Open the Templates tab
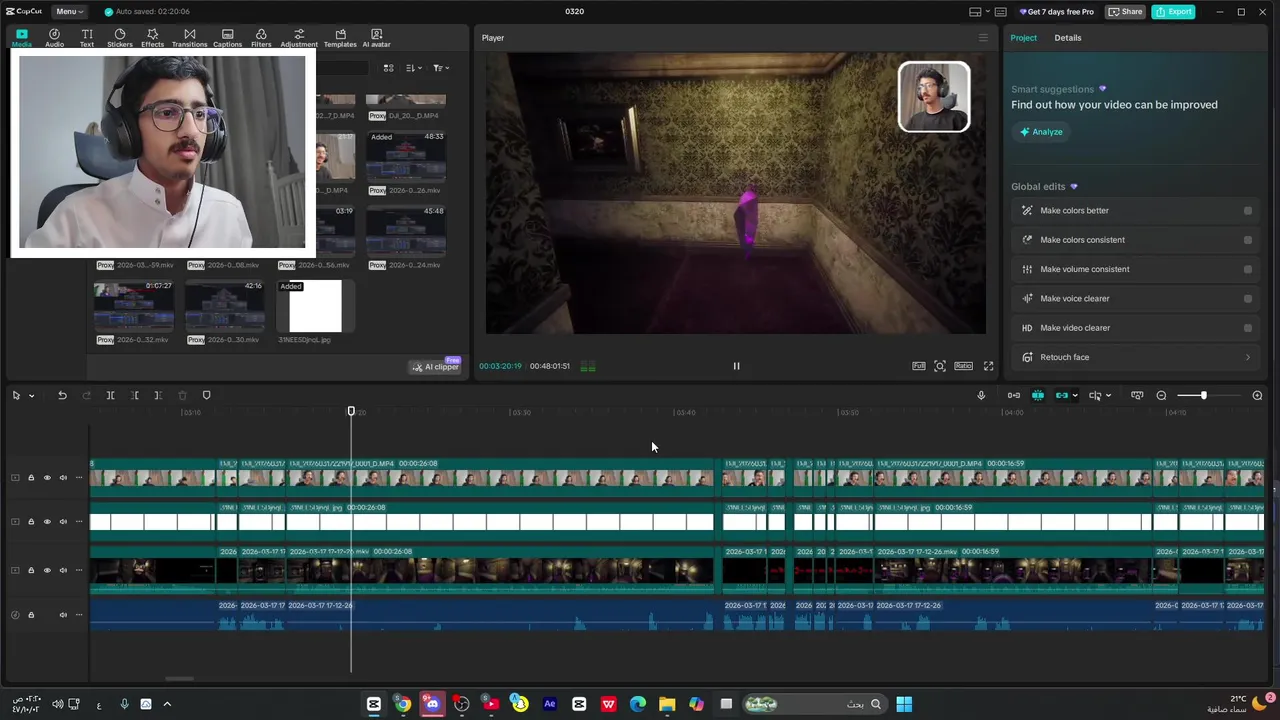Image resolution: width=1280 pixels, height=720 pixels. coord(340,38)
